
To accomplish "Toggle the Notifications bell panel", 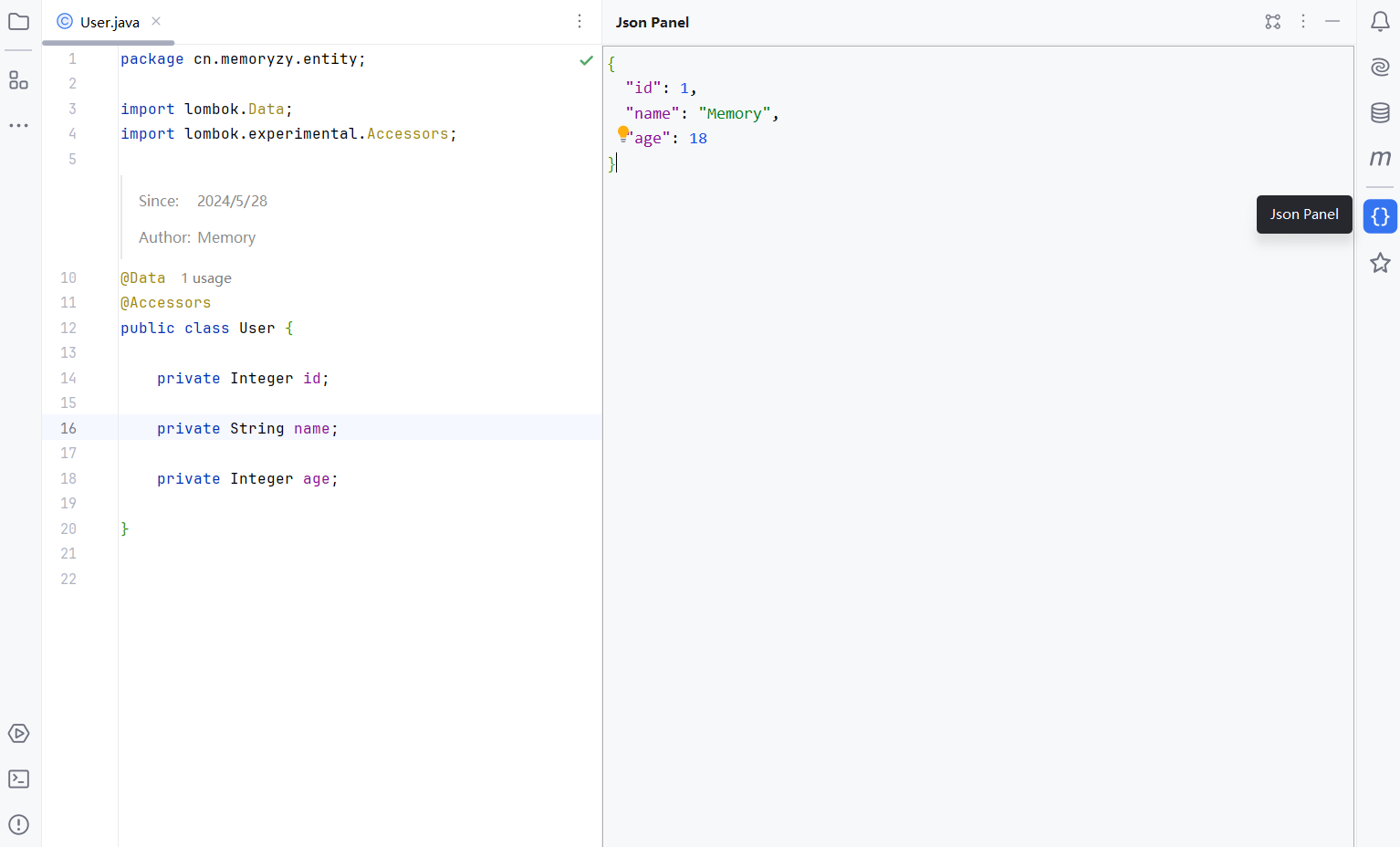I will (1379, 21).
